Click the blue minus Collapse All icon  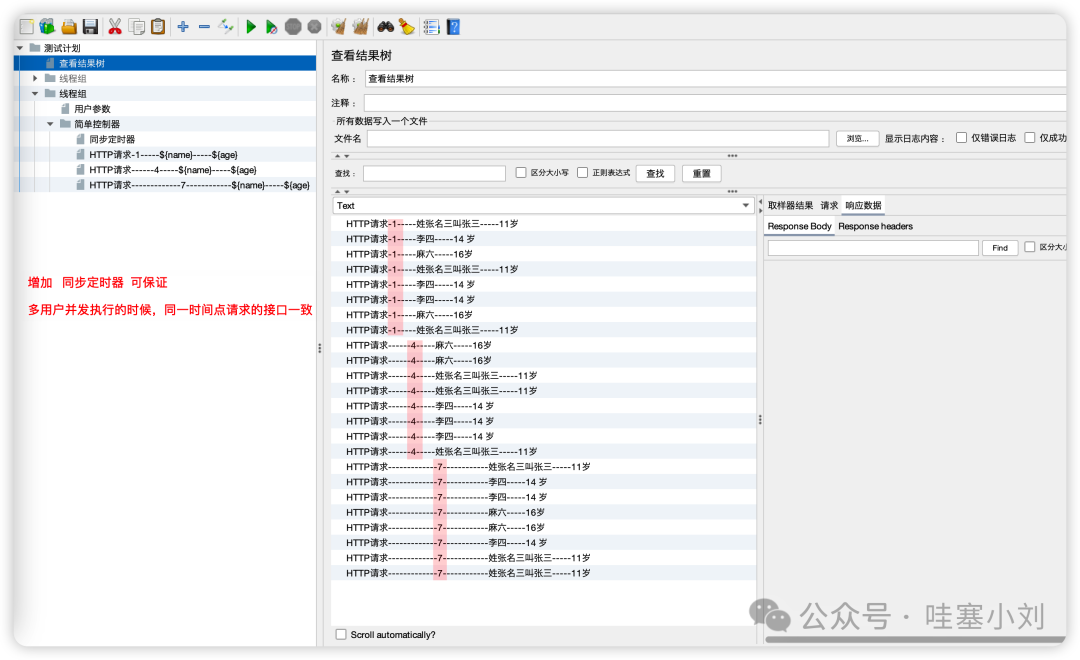pyautogui.click(x=205, y=27)
